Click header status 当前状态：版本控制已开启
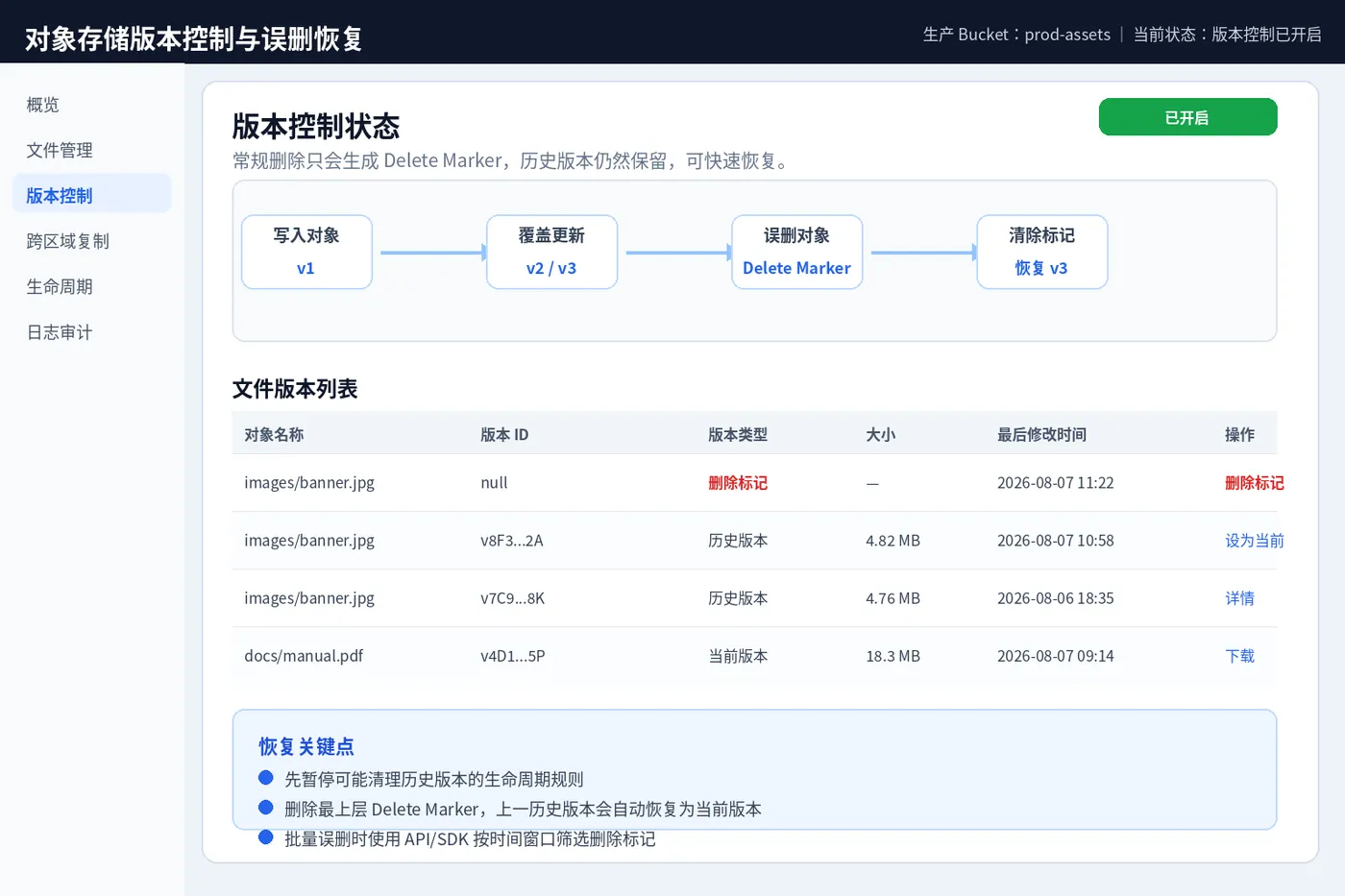Image resolution: width=1345 pixels, height=896 pixels. [1227, 35]
